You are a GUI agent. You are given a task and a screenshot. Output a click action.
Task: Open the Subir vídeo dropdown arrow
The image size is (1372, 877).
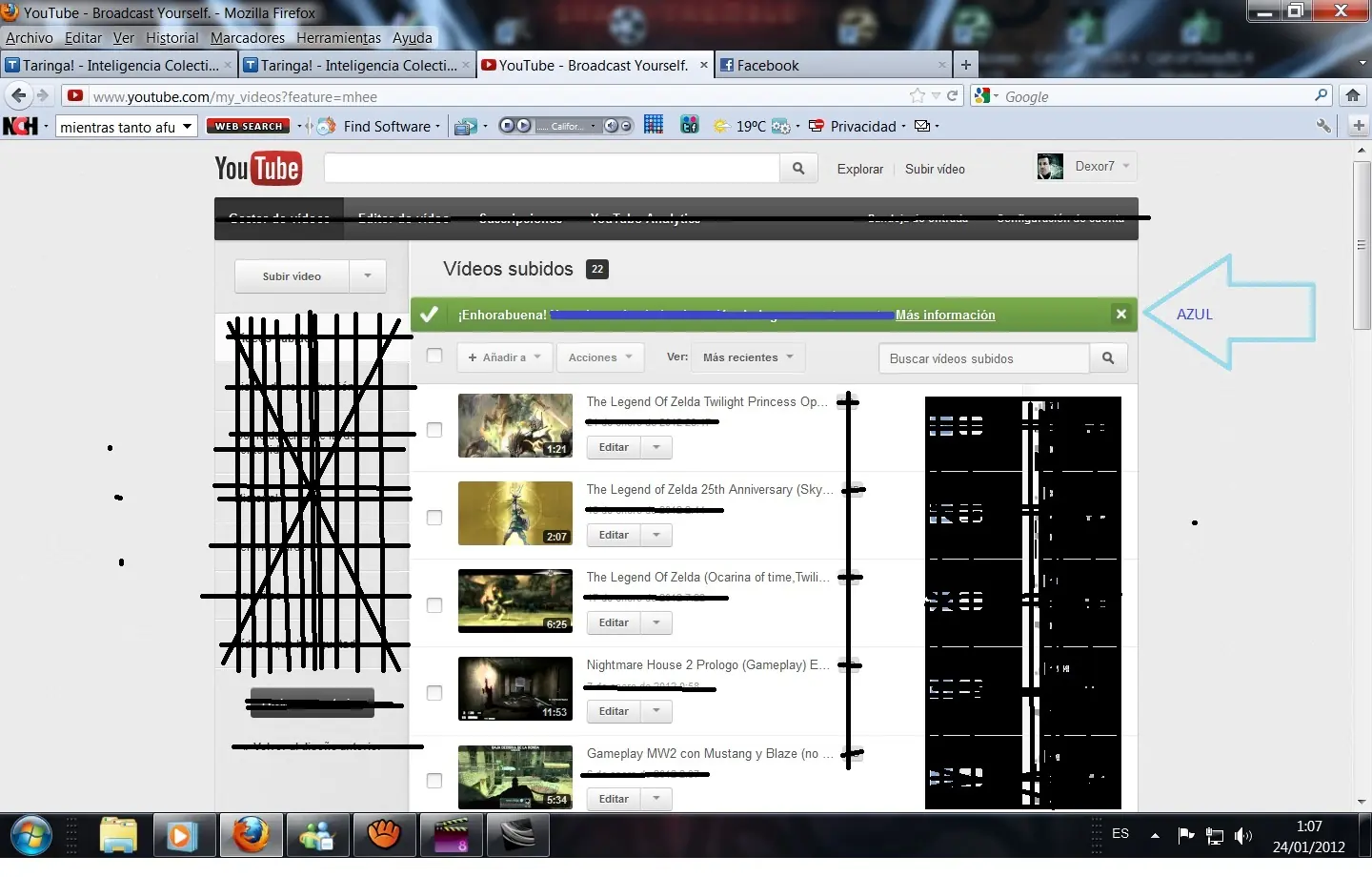(368, 276)
